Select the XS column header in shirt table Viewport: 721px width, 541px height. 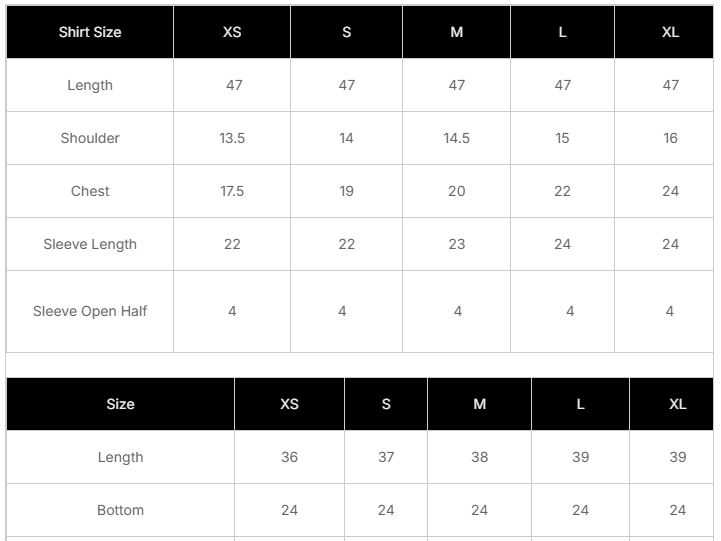click(232, 32)
